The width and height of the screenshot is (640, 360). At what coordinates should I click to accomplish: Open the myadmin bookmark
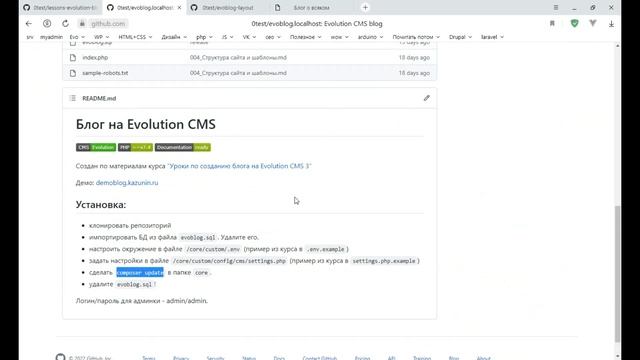[51, 37]
